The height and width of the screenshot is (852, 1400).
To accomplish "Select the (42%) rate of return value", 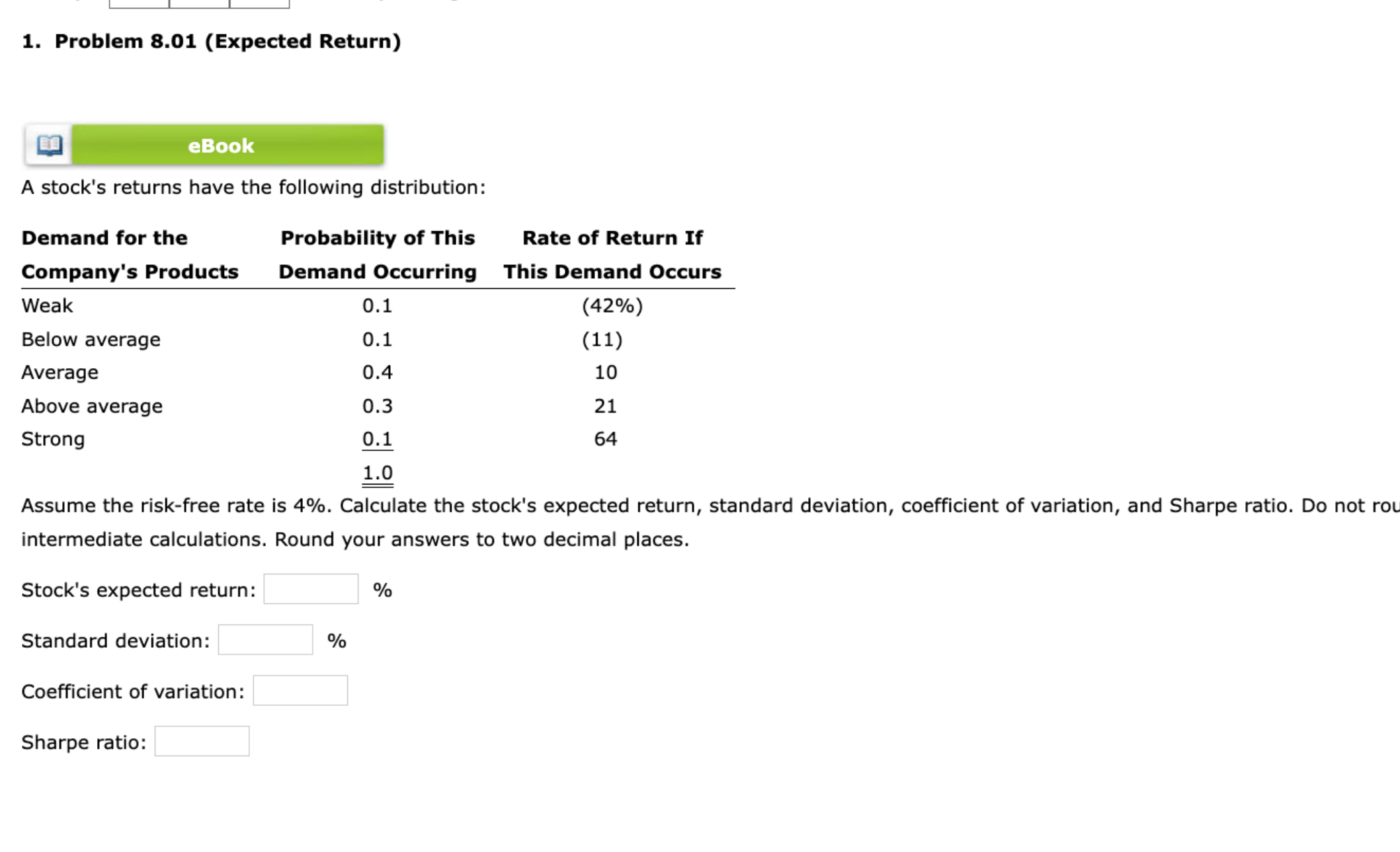I will point(612,305).
